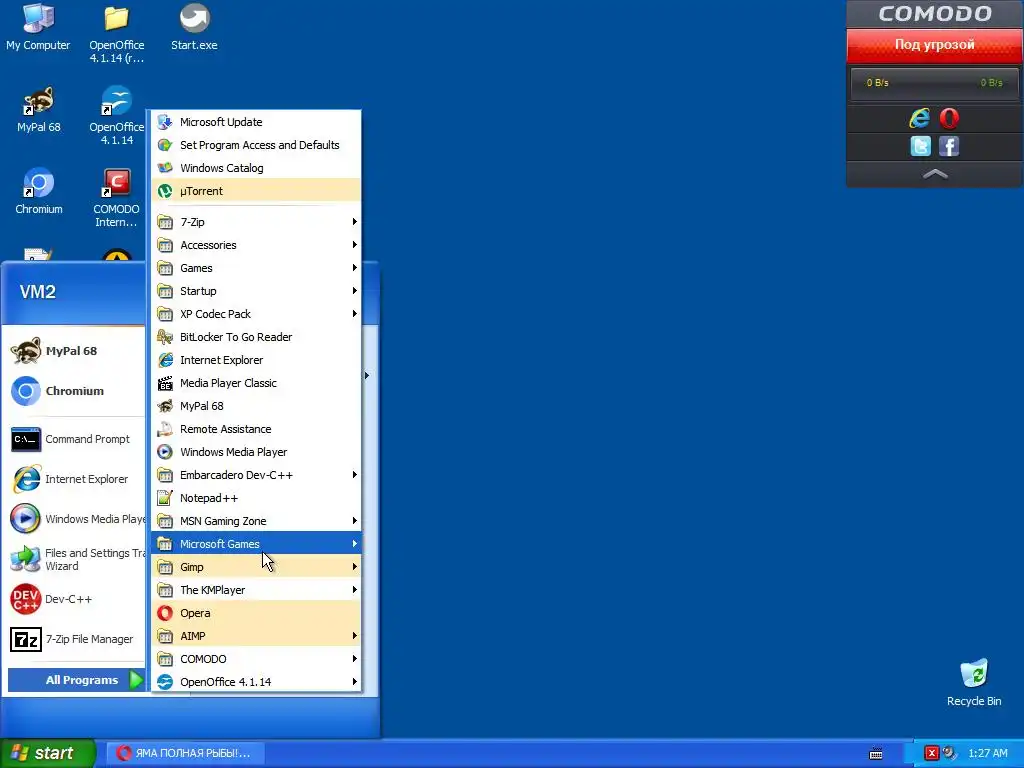The height and width of the screenshot is (768, 1024).
Task: Open Windows Media Player in Start menu left pane
Action: click(76, 519)
